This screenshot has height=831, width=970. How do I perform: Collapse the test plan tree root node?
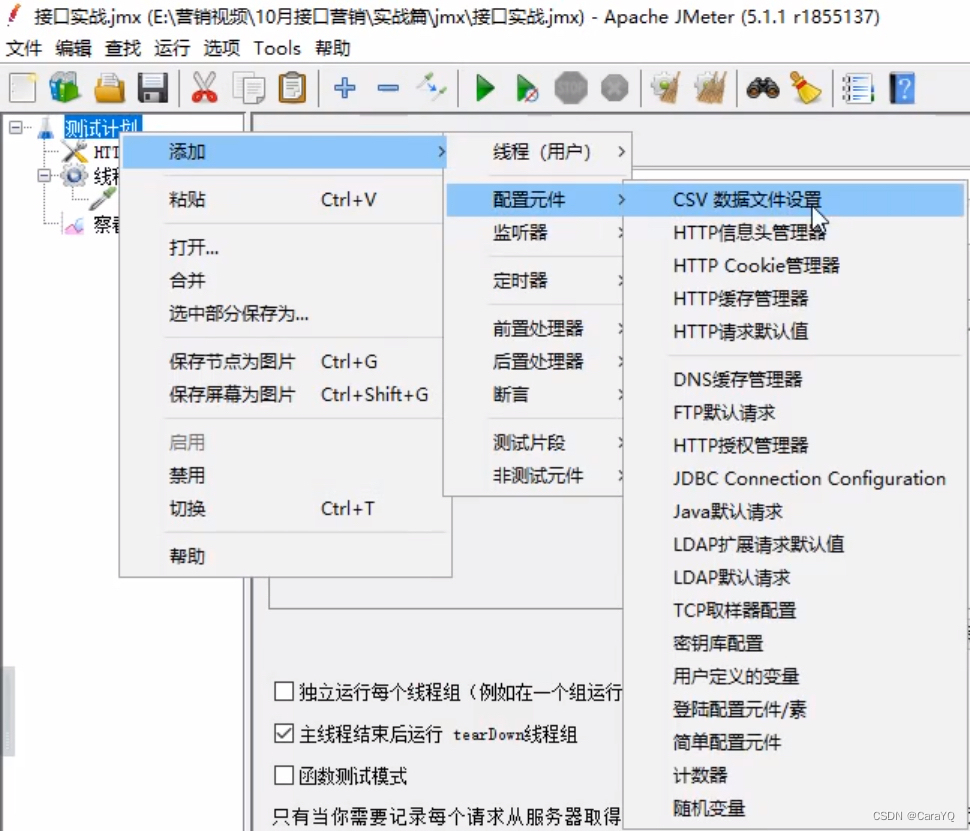click(15, 127)
